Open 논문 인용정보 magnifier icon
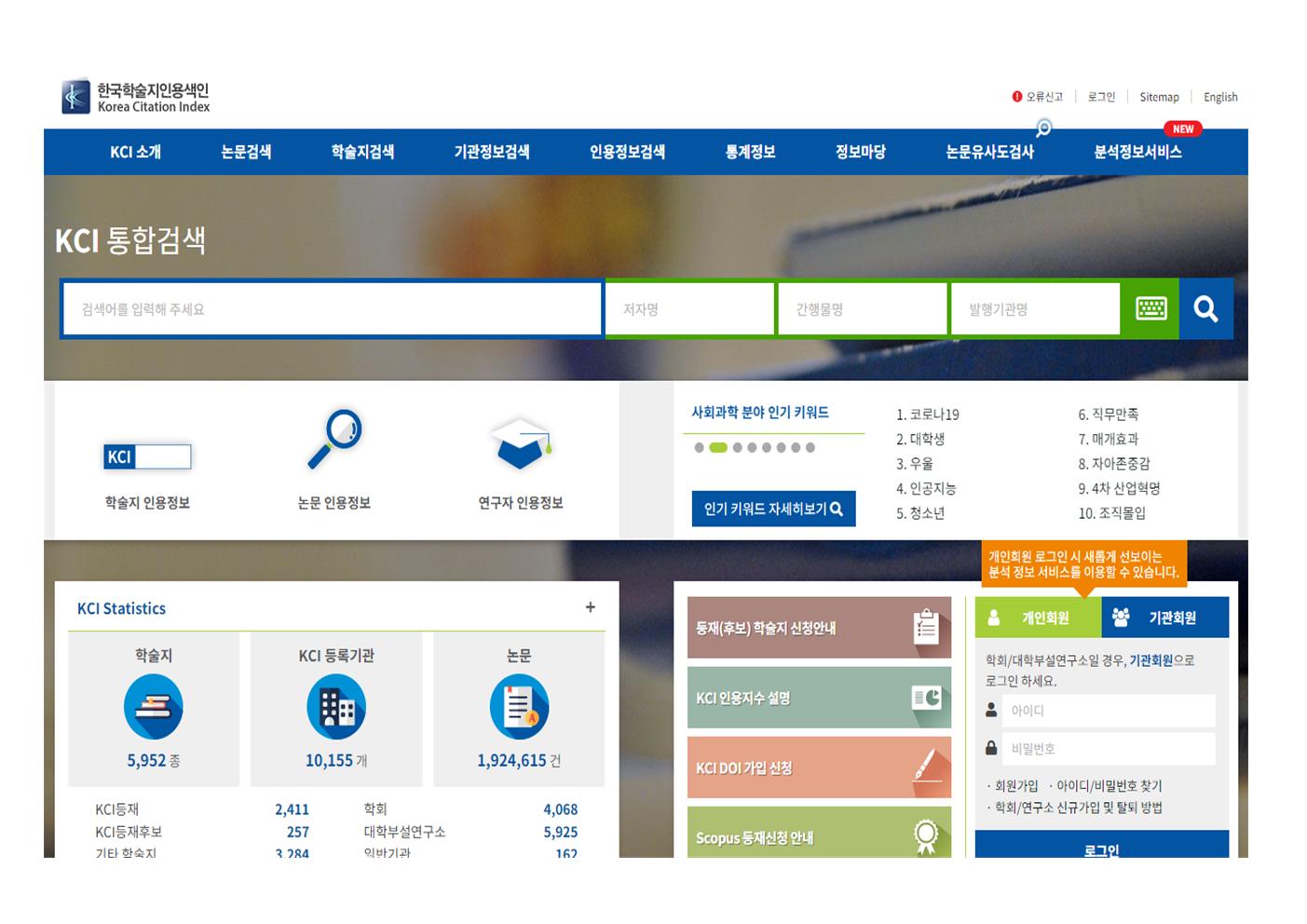This screenshot has width=1307, height=924. 334,439
